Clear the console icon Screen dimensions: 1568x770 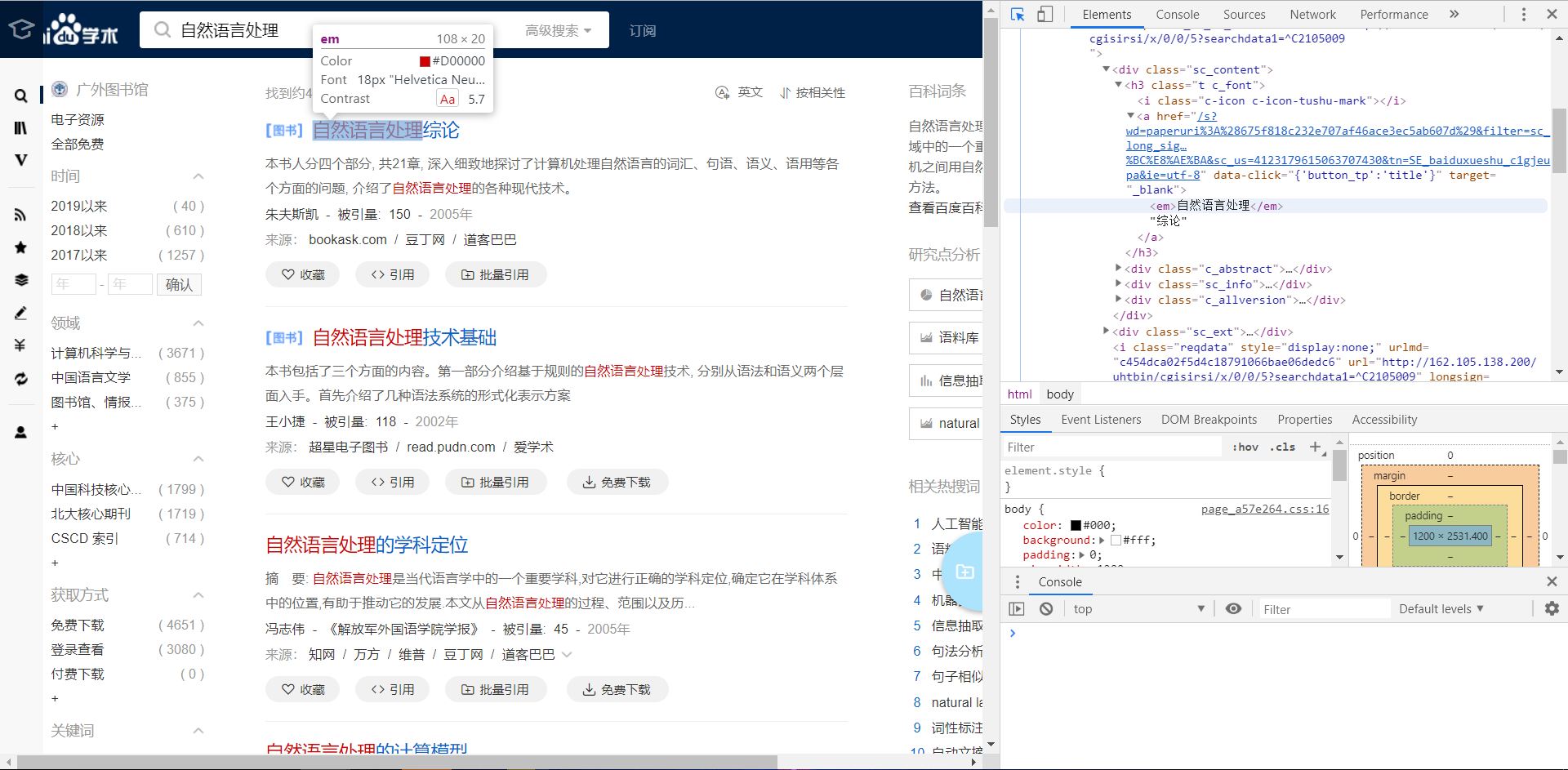pyautogui.click(x=1046, y=608)
